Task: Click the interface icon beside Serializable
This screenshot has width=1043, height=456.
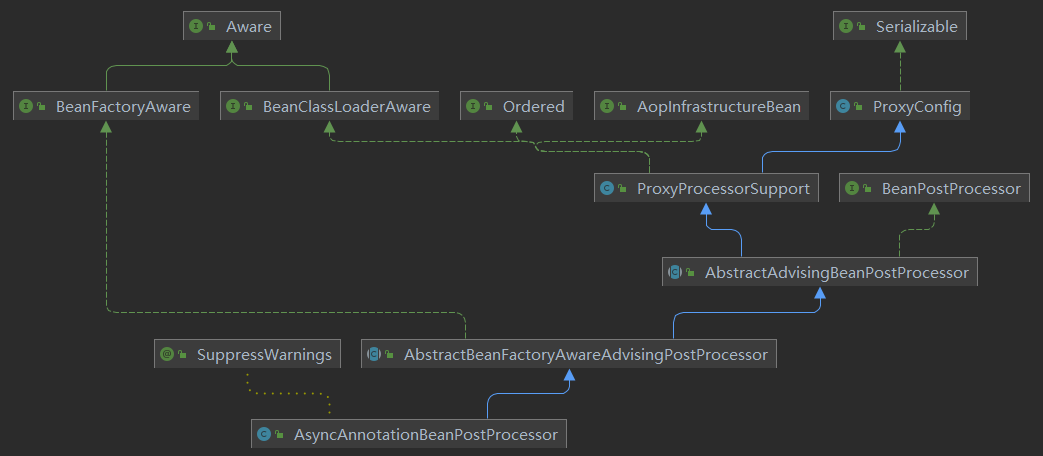Action: click(847, 27)
